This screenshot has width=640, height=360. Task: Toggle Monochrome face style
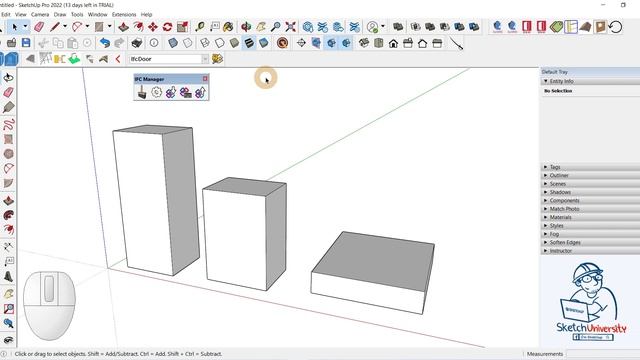pos(264,42)
